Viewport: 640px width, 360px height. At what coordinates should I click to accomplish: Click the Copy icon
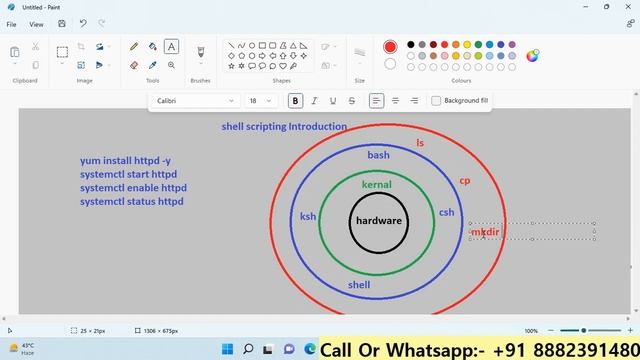tap(36, 65)
